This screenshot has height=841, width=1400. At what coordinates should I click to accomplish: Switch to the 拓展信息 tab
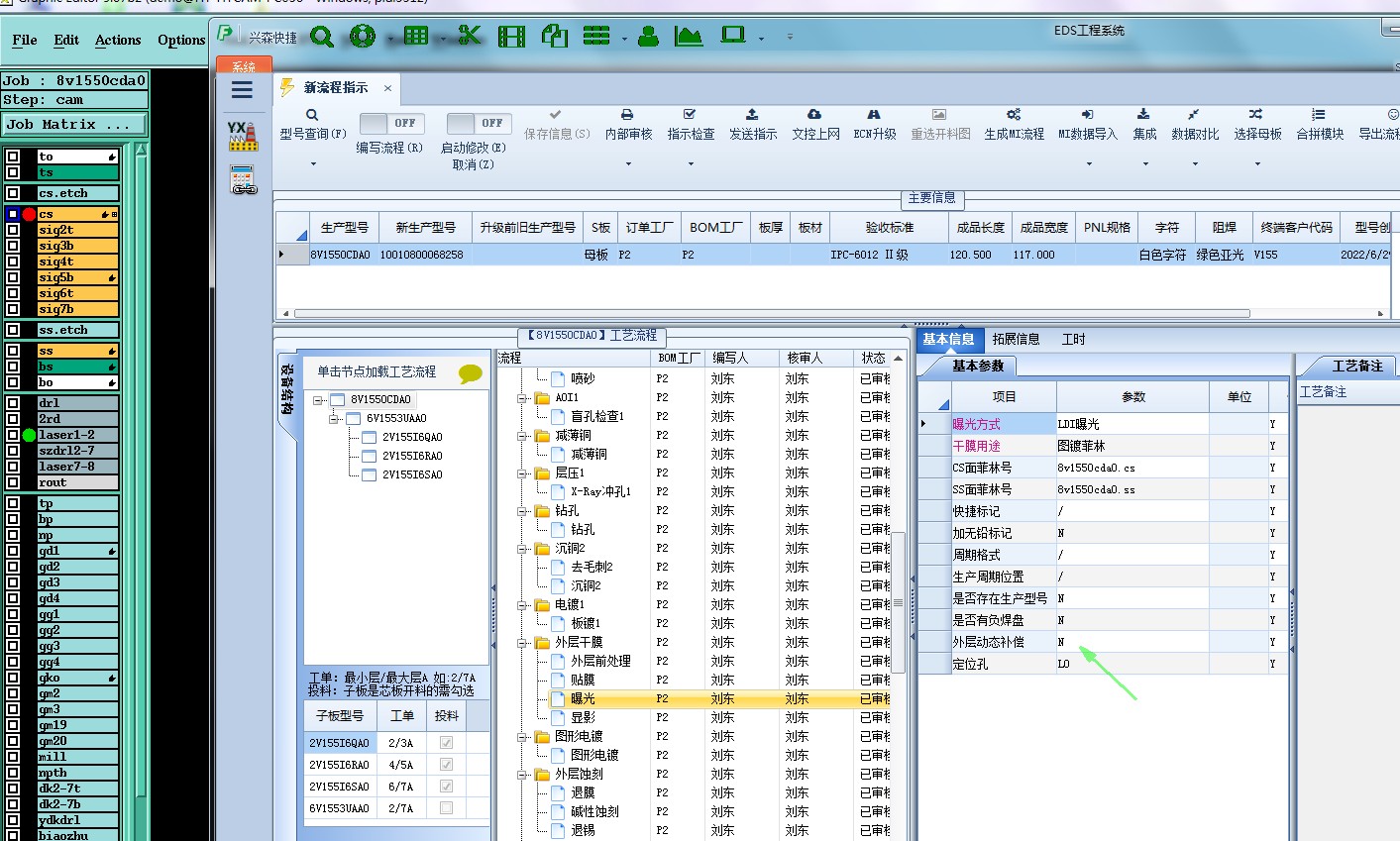pyautogui.click(x=1016, y=339)
